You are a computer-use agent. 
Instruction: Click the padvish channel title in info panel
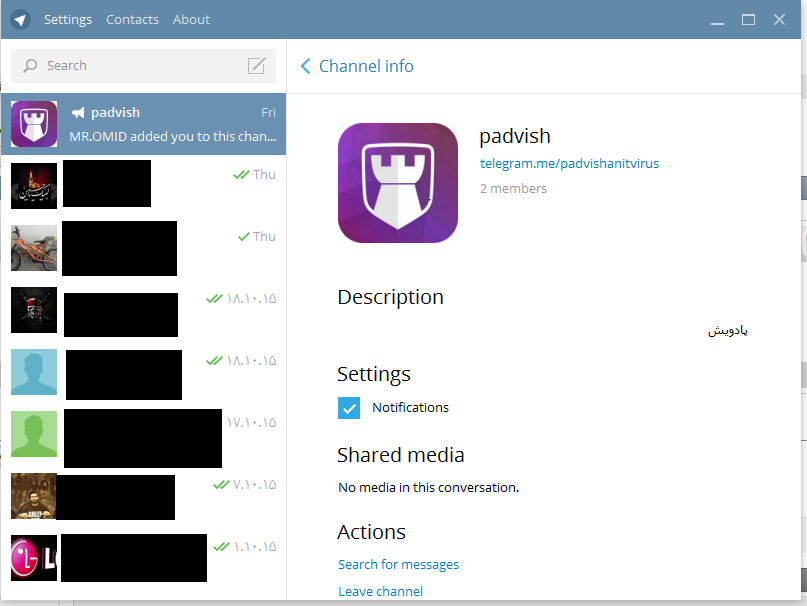pos(515,136)
